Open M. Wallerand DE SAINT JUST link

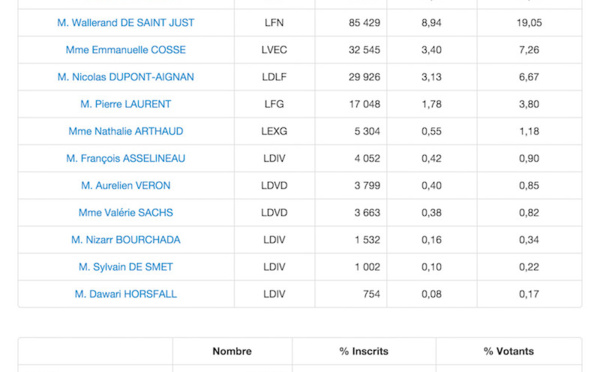[x=126, y=23]
